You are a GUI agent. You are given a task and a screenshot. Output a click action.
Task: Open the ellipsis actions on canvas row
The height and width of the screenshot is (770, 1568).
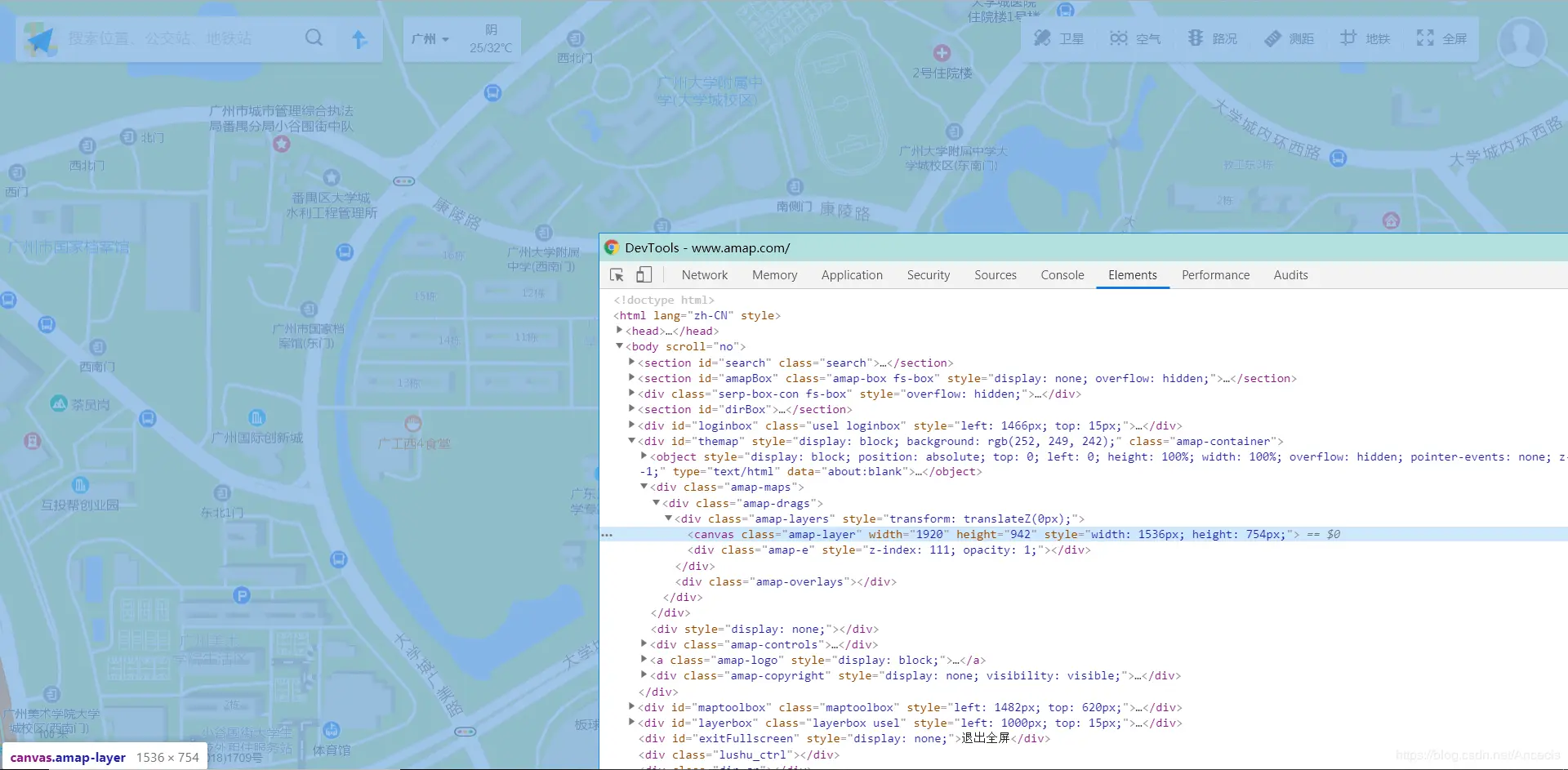[607, 535]
